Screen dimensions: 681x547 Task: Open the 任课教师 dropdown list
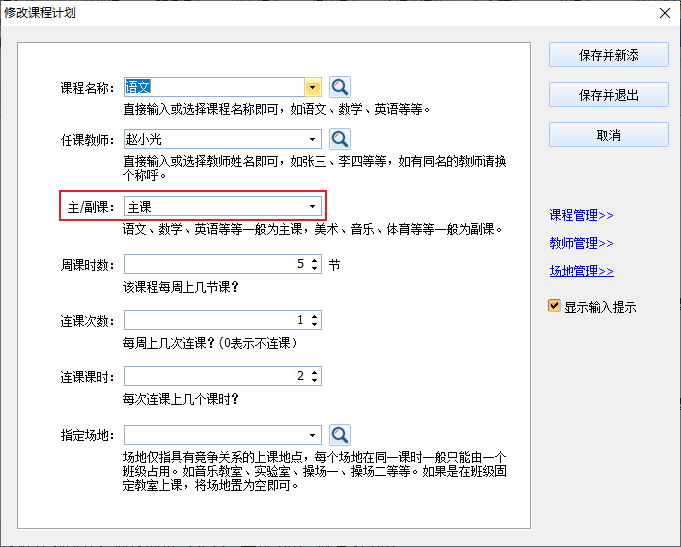[313, 139]
